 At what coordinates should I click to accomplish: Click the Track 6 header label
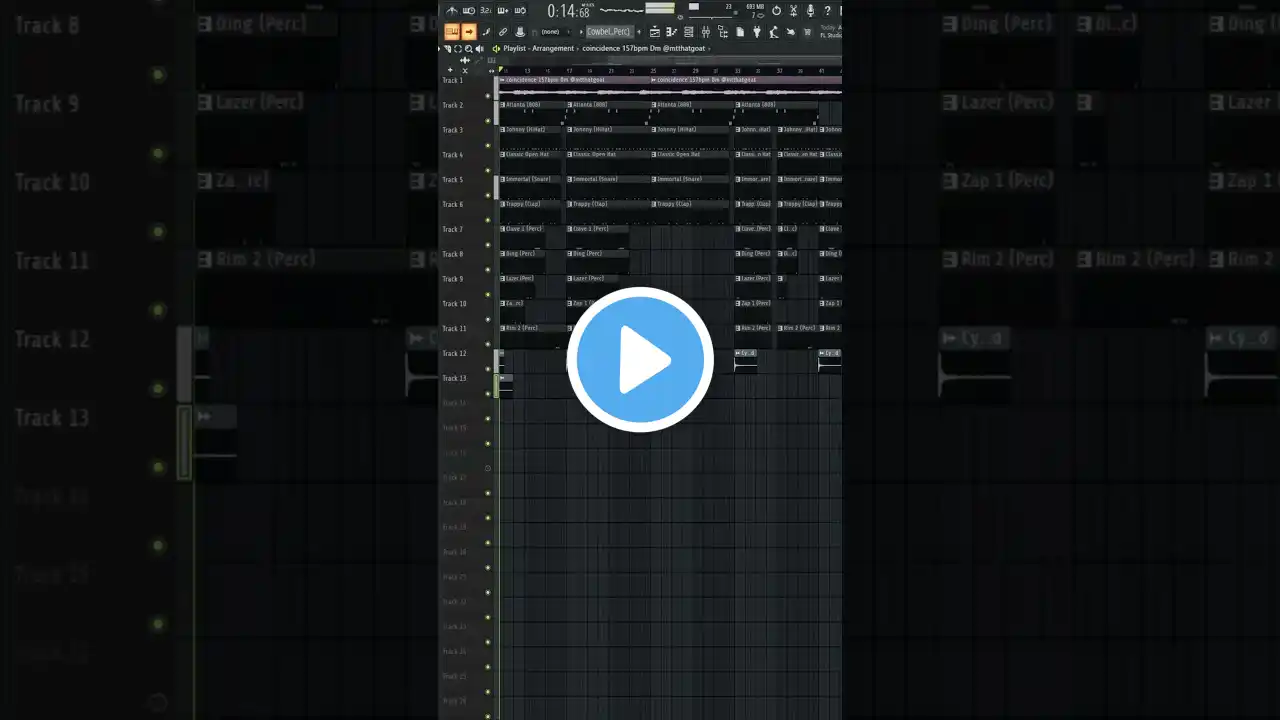pyautogui.click(x=453, y=204)
